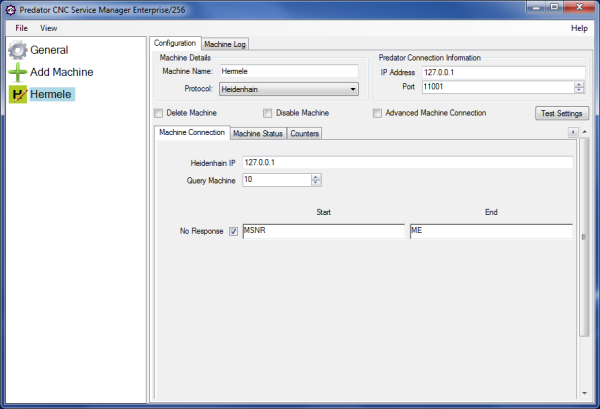Check Advanced Machine Connection option
This screenshot has width=600, height=409.
click(377, 113)
